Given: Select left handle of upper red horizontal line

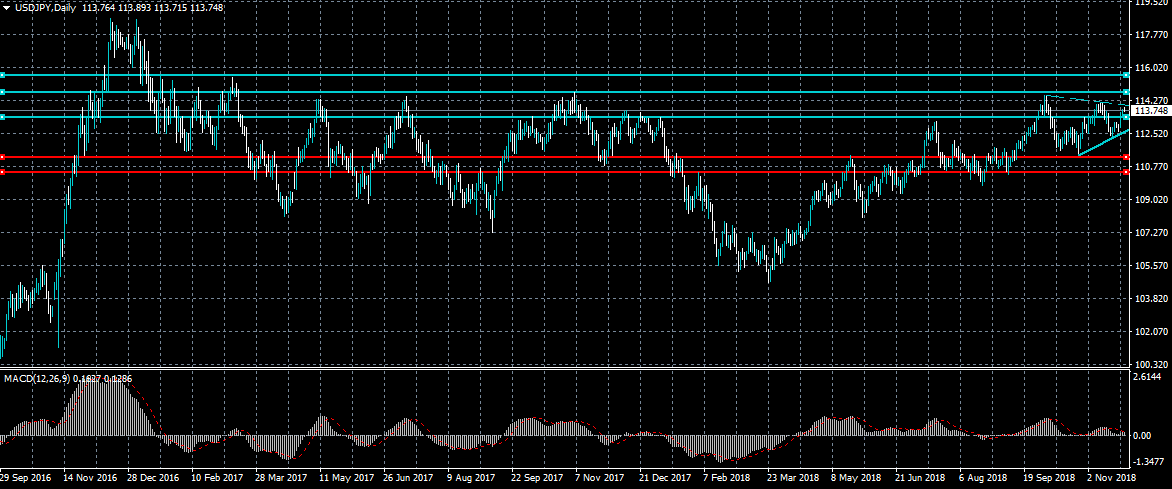Looking at the screenshot, I should [x=3, y=157].
